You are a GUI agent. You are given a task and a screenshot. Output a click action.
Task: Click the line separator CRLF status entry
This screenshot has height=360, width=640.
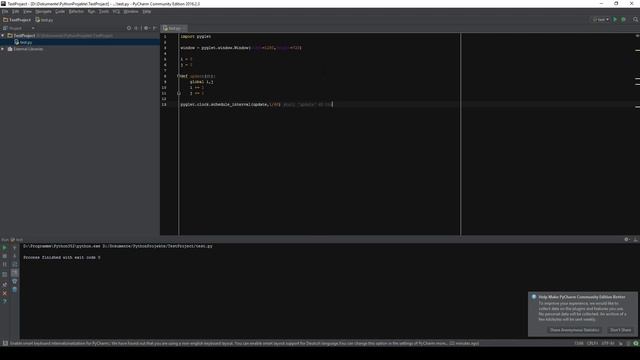[592, 343]
